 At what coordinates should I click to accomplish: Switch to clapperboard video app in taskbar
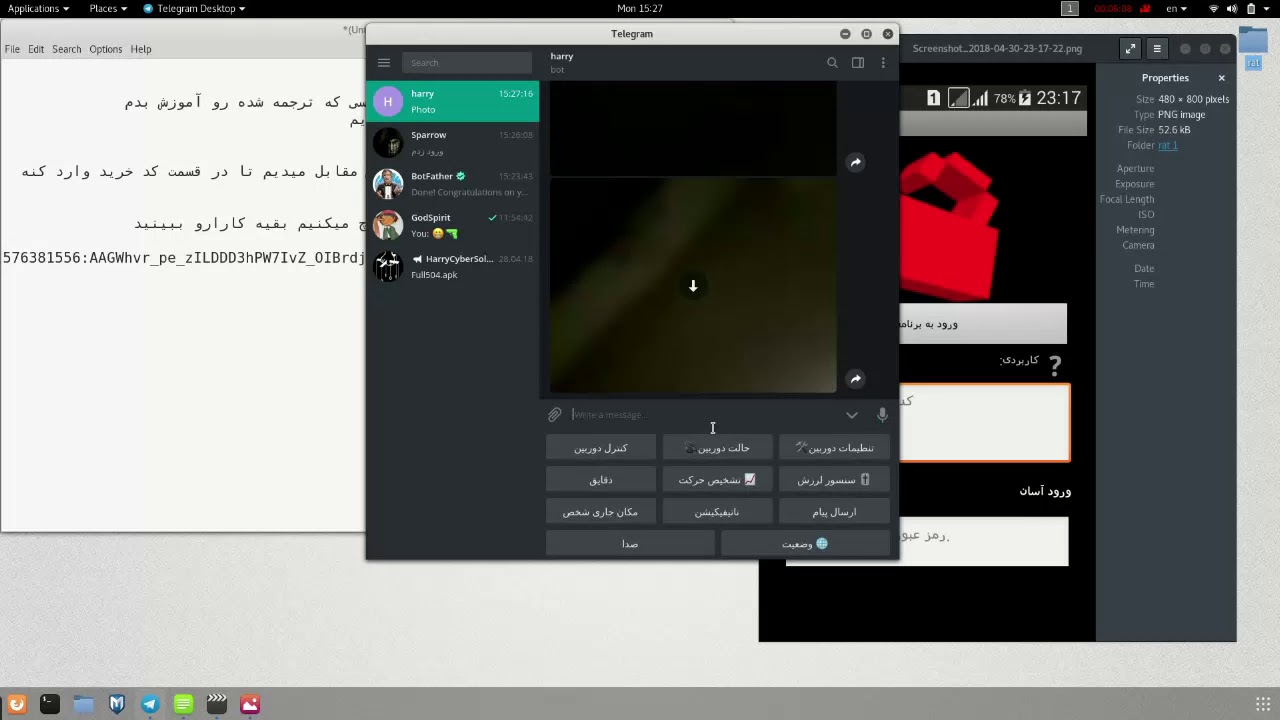coord(217,705)
